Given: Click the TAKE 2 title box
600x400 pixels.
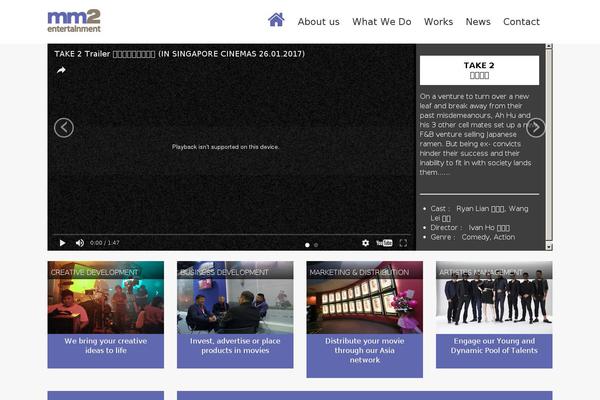Looking at the screenshot, I should (x=479, y=70).
